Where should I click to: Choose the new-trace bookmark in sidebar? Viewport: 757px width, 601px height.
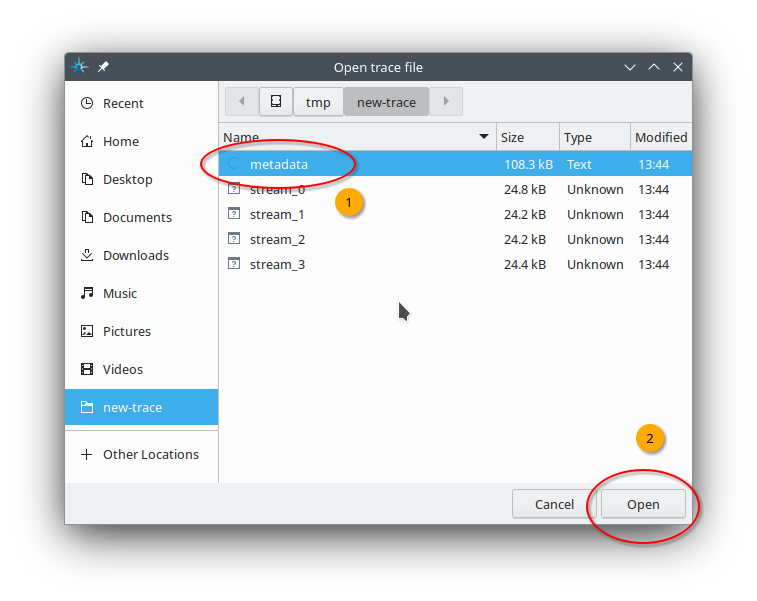[x=132, y=407]
